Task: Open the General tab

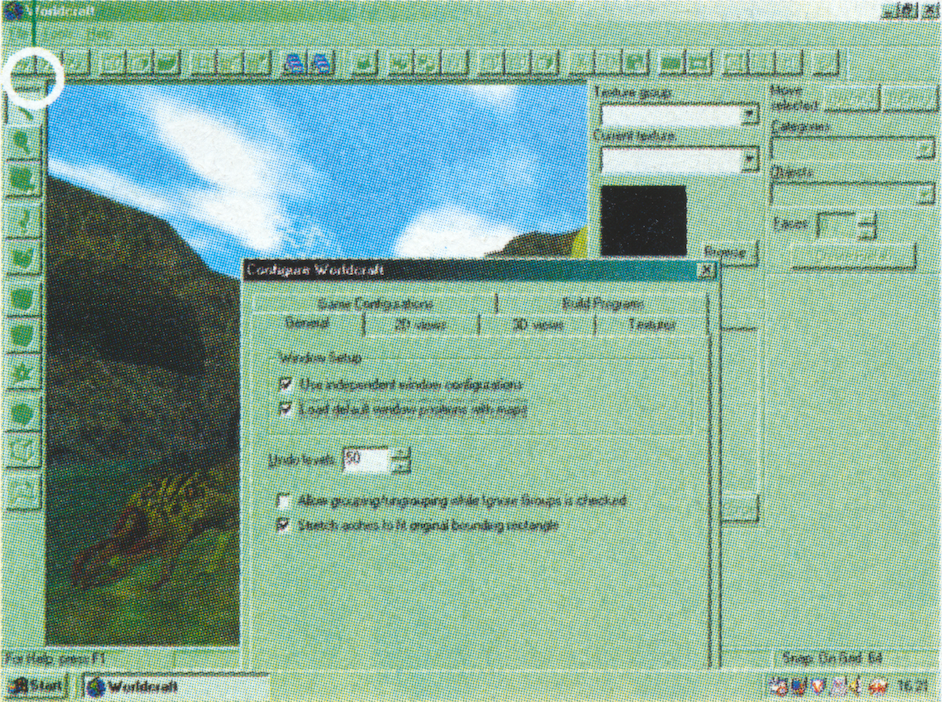Action: point(307,324)
